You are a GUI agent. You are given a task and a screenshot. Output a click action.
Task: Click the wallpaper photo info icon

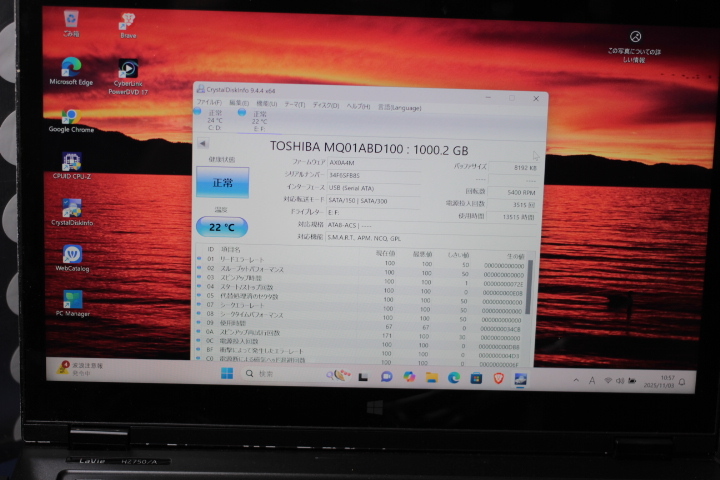635,37
